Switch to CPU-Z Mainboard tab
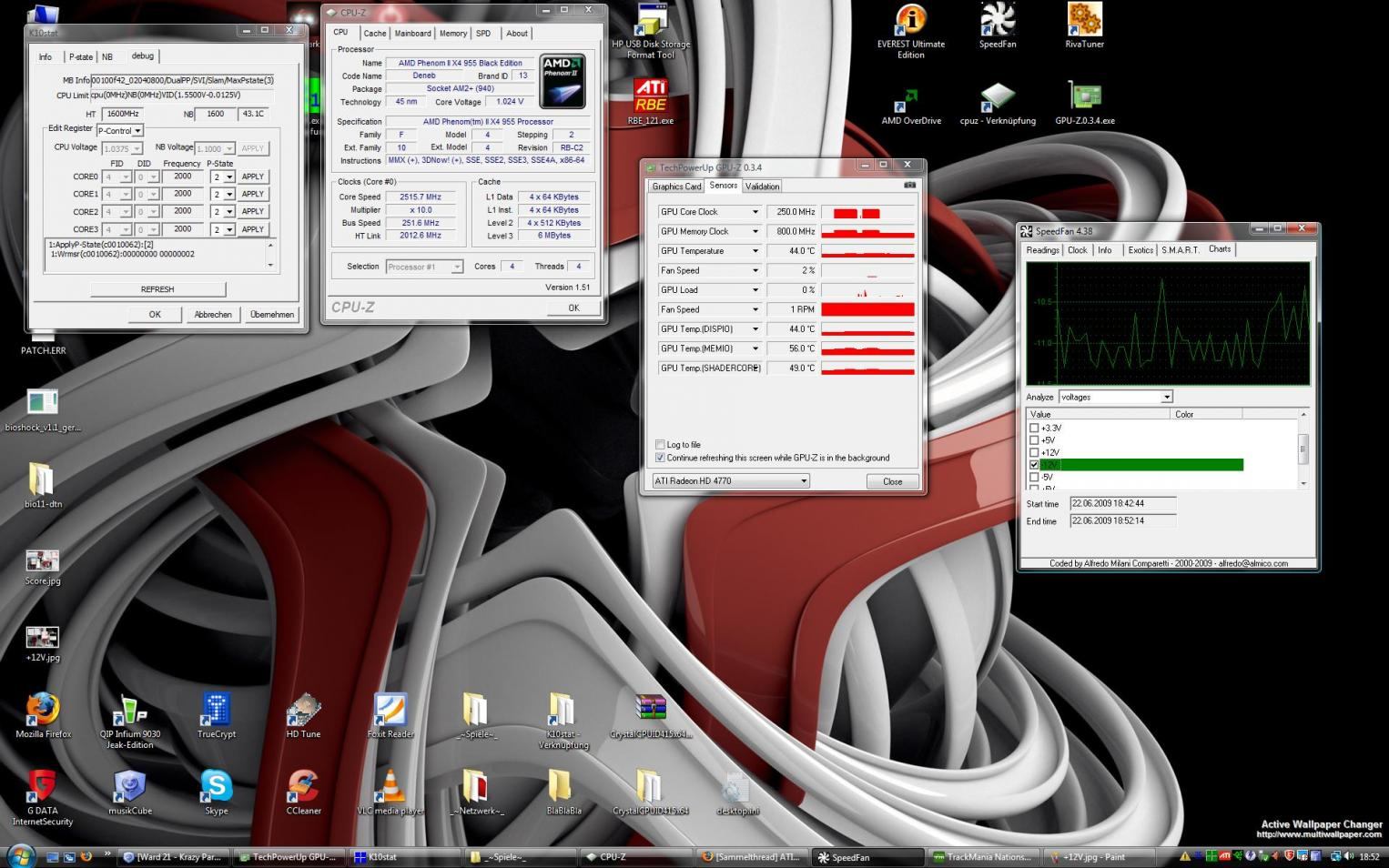The image size is (1389, 868). point(412,34)
